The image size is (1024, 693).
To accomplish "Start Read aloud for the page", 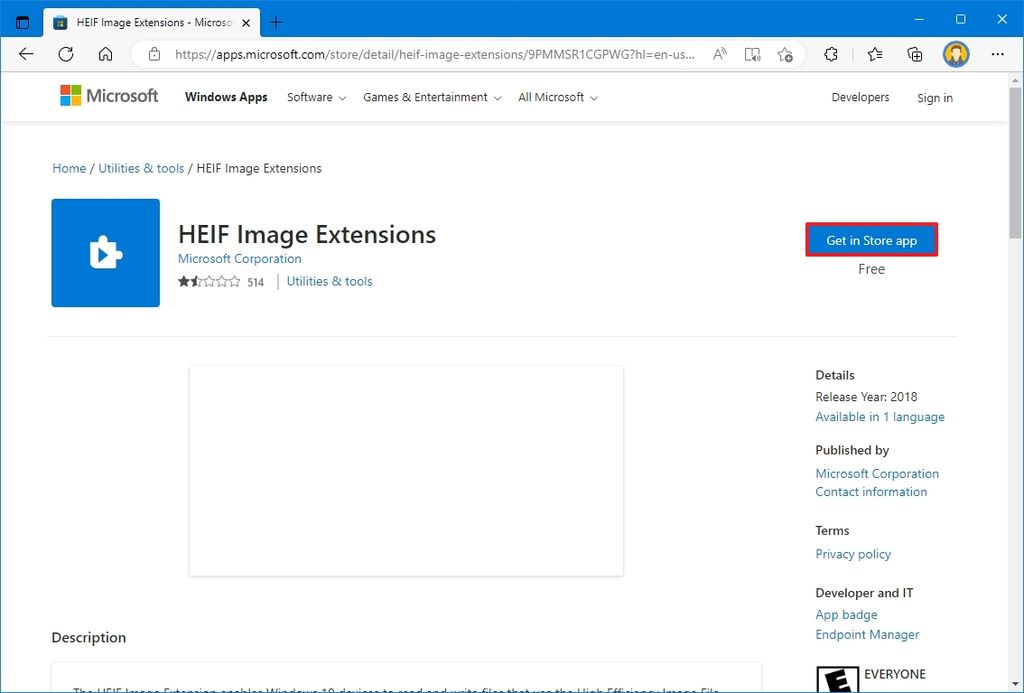I will point(719,55).
